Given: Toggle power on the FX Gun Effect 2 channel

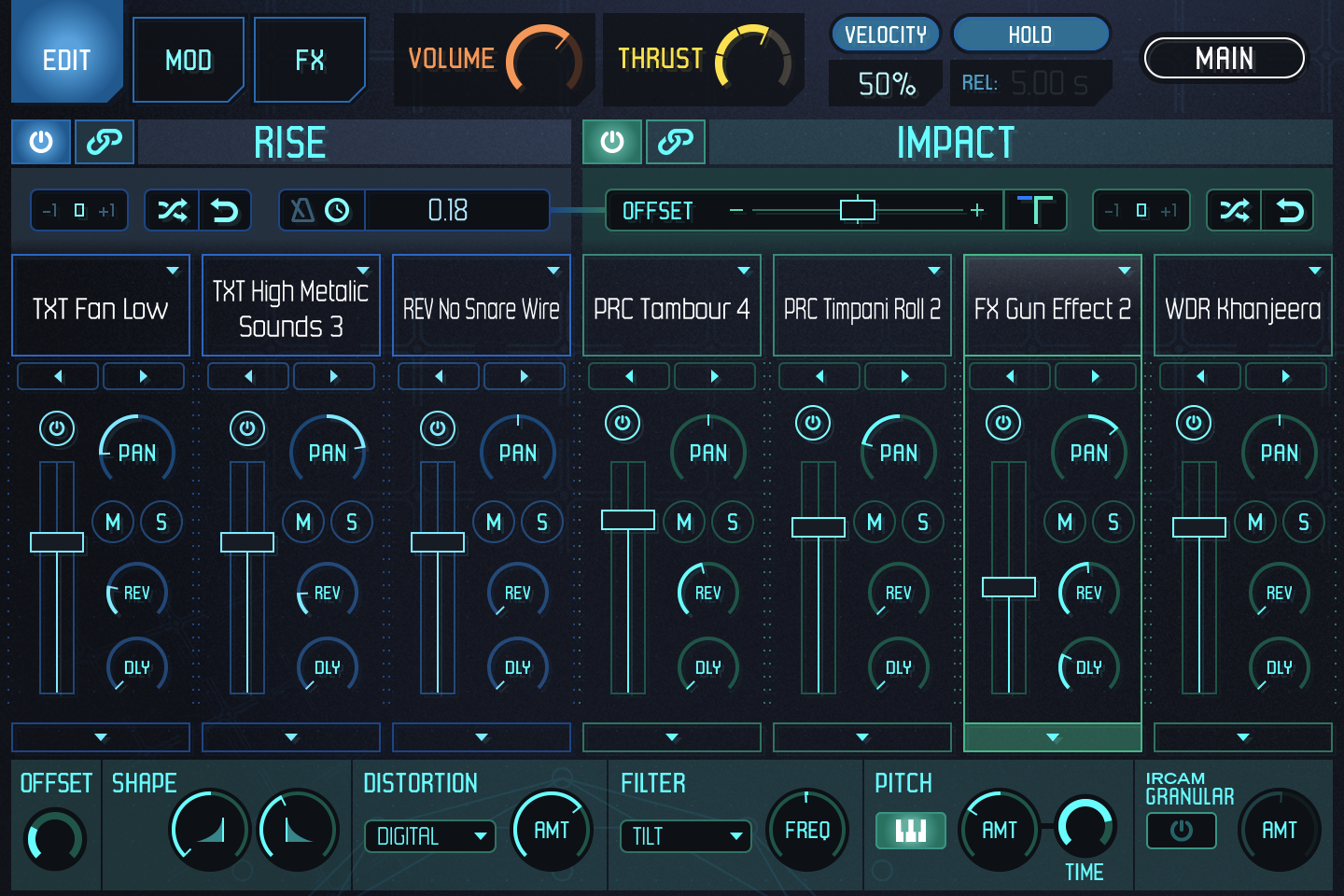Looking at the screenshot, I should point(1003,422).
